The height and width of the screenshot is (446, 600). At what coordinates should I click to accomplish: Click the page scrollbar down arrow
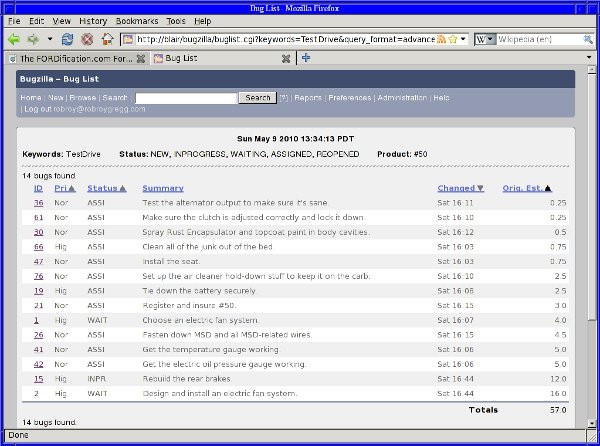[x=592, y=423]
